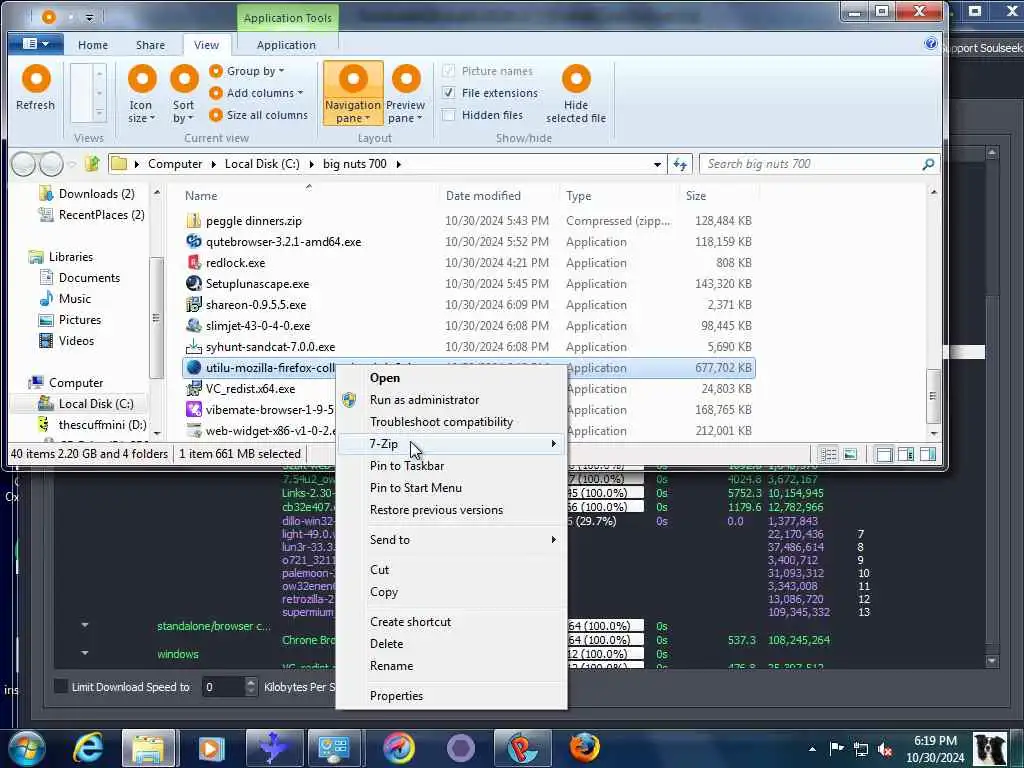Click the Up folder arrow icon
This screenshot has height=768, width=1024.
coord(92,163)
